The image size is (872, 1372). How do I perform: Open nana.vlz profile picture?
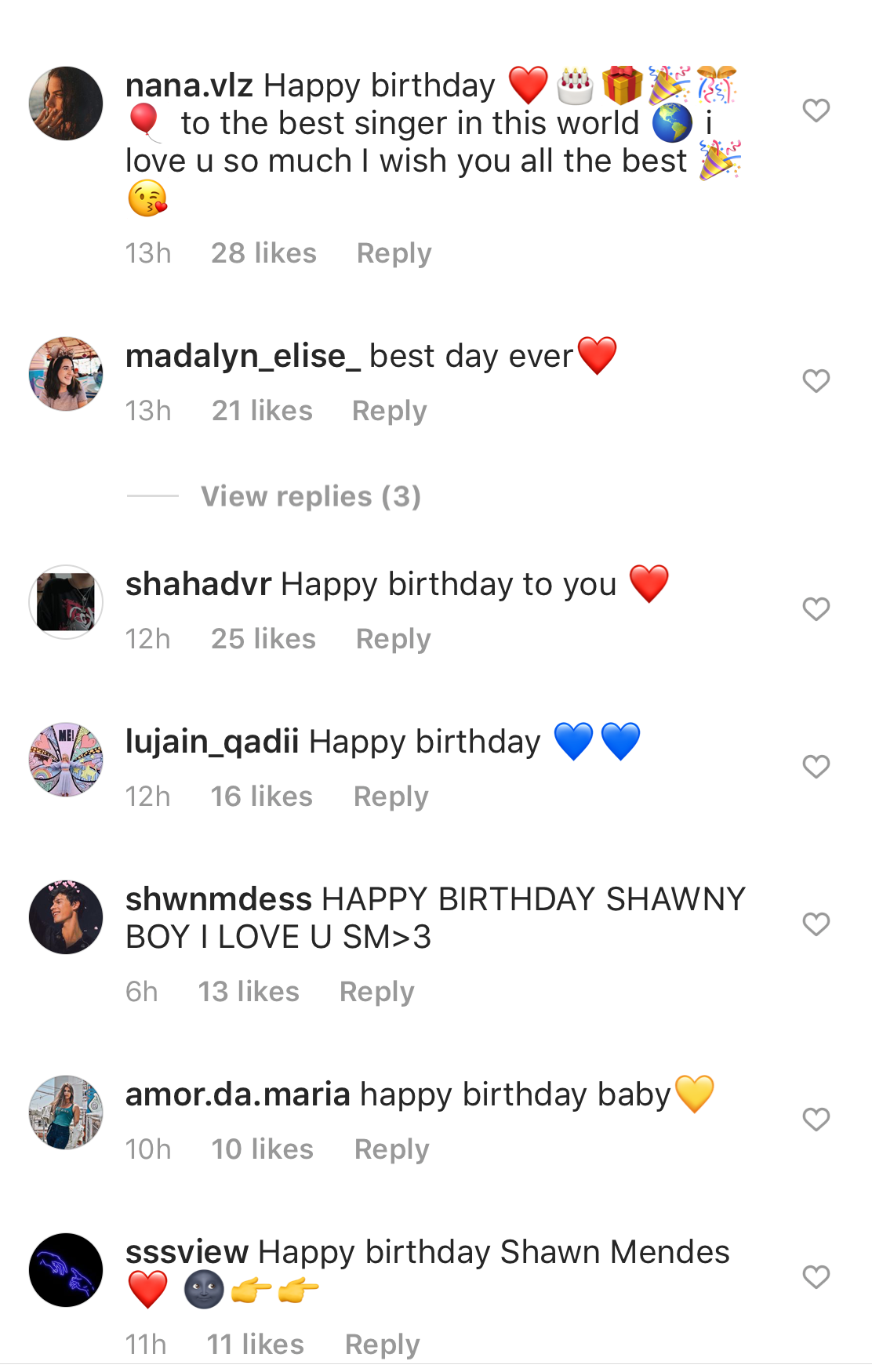66,103
